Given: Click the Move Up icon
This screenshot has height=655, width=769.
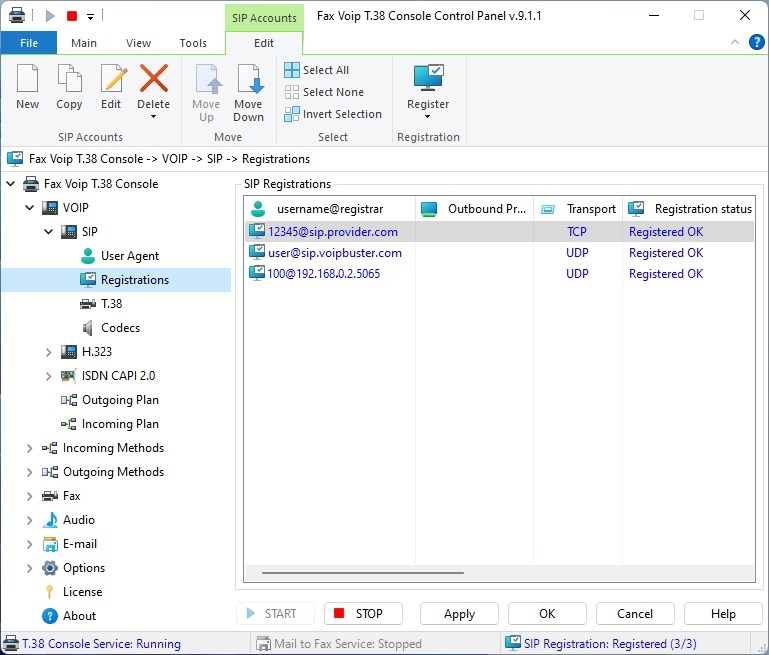Looking at the screenshot, I should (207, 78).
